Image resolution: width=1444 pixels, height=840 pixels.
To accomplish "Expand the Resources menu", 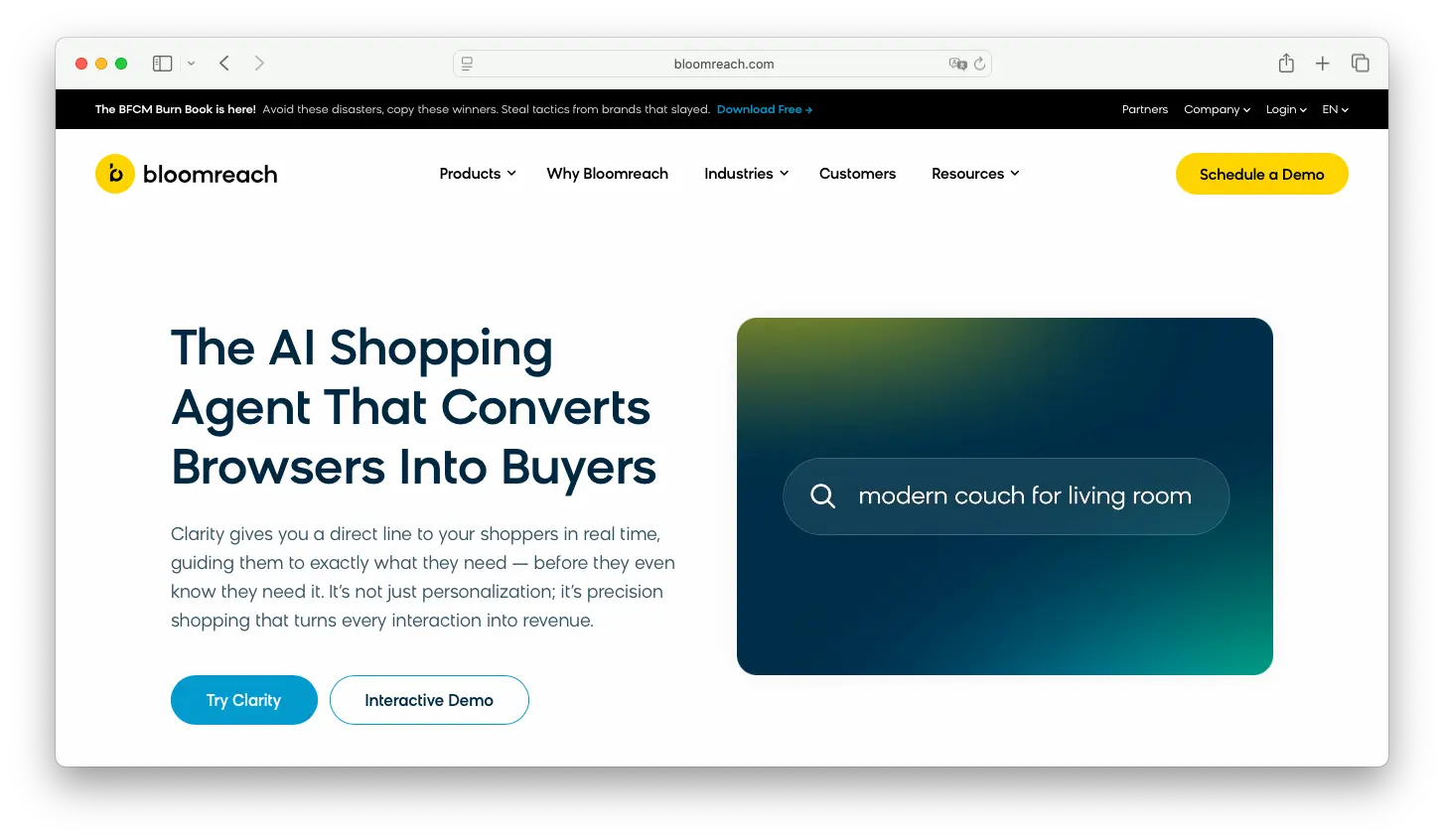I will point(975,174).
